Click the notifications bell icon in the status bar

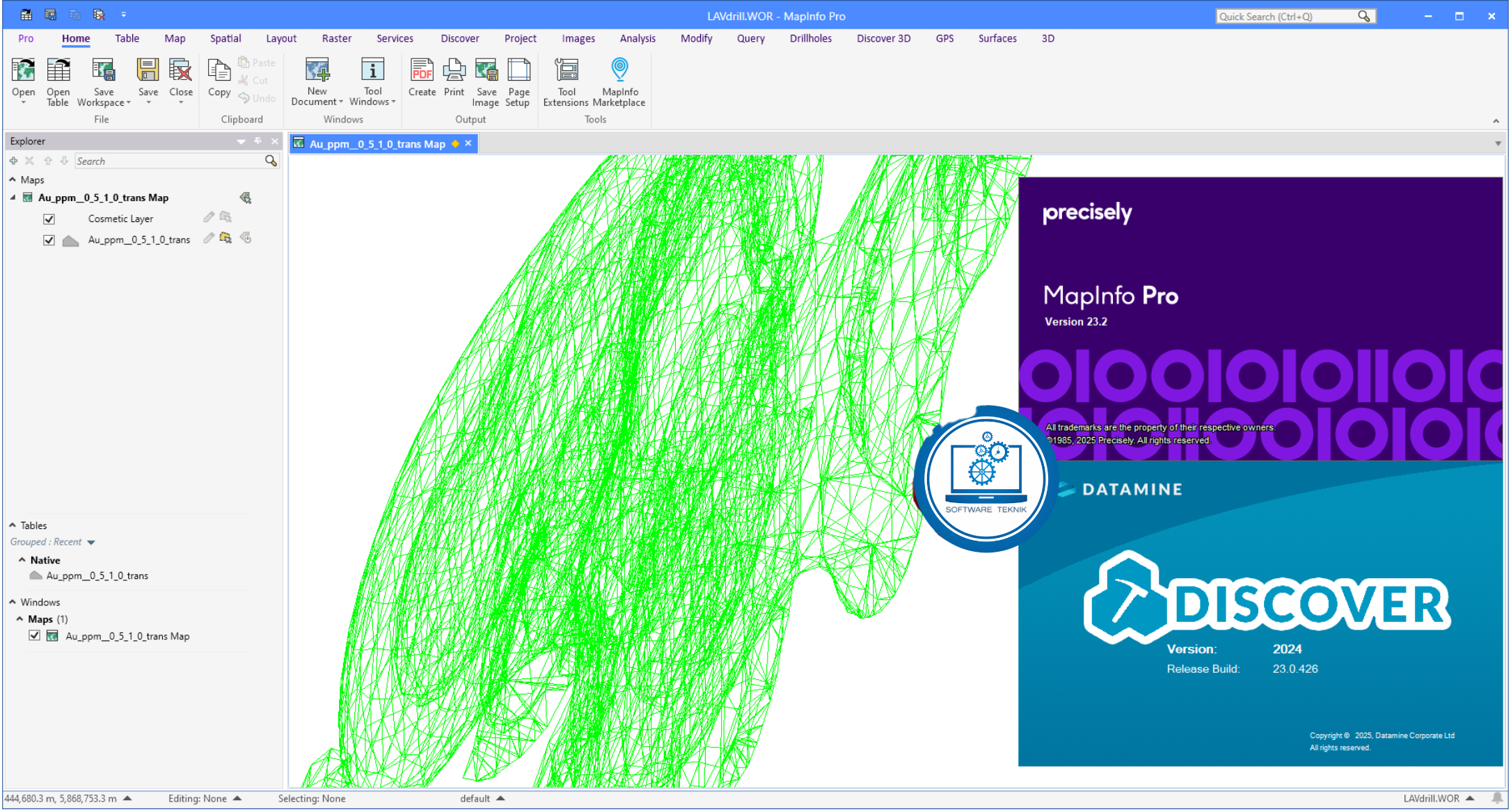point(1497,798)
